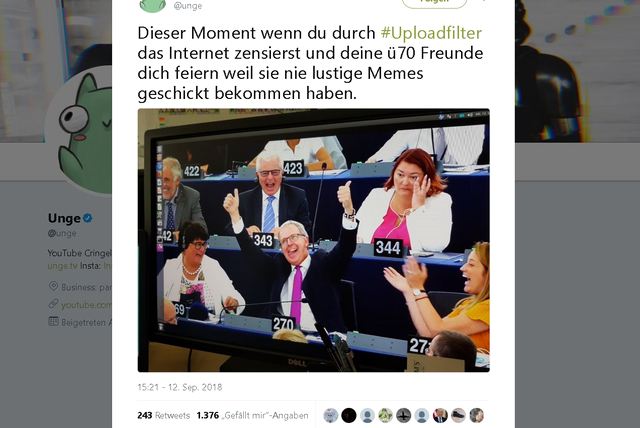Open the #Uploadfilter hashtag
The image size is (640, 428).
coord(431,33)
